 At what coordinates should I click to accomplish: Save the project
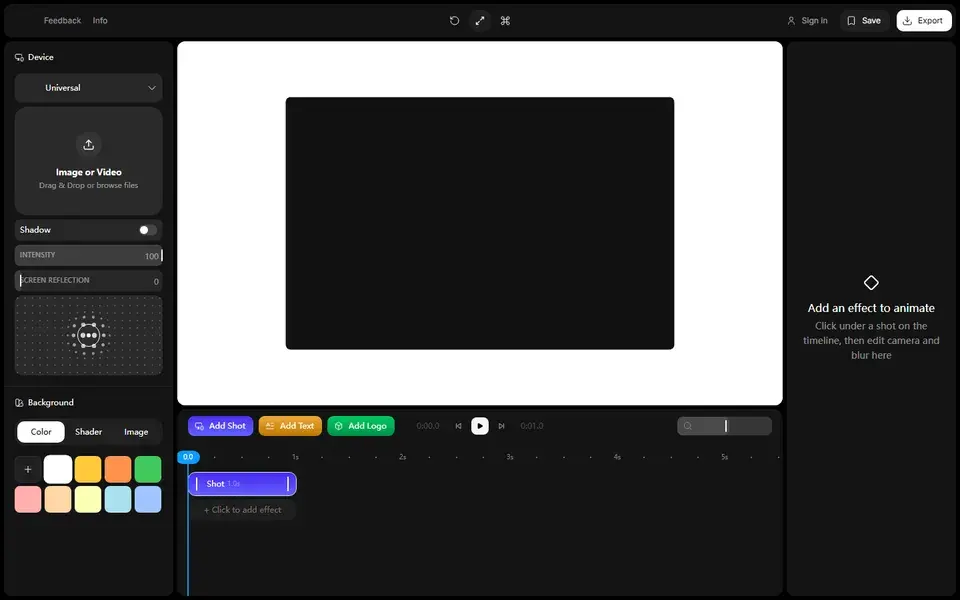(x=864, y=21)
